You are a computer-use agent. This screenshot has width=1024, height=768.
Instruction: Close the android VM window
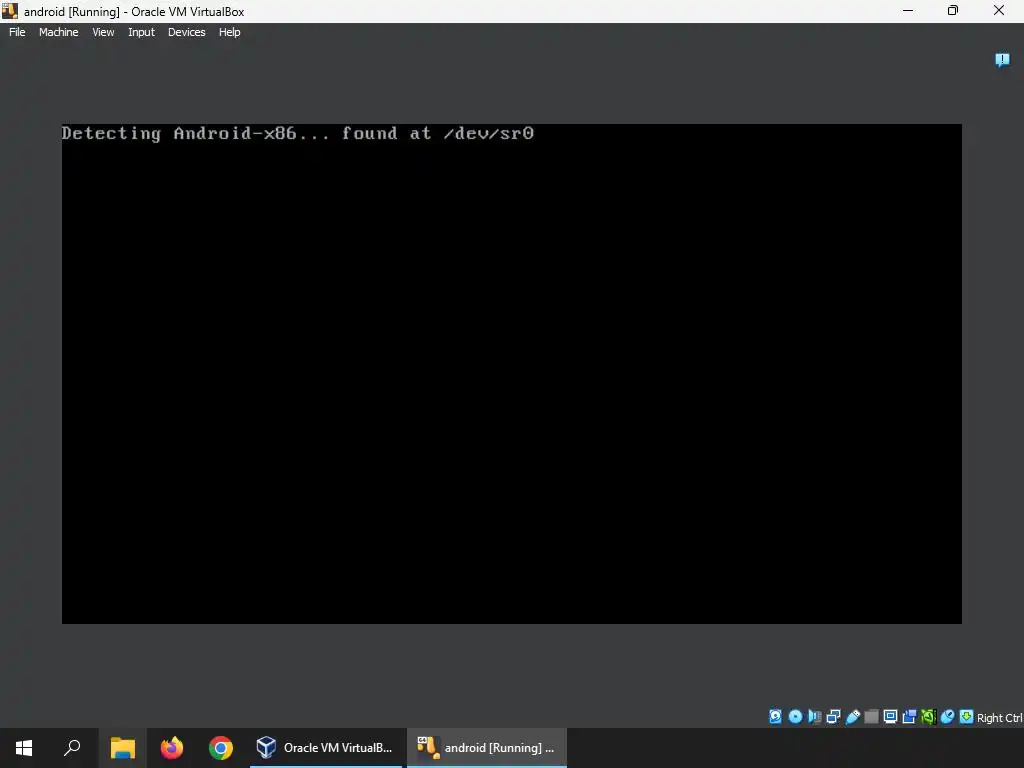coord(999,10)
